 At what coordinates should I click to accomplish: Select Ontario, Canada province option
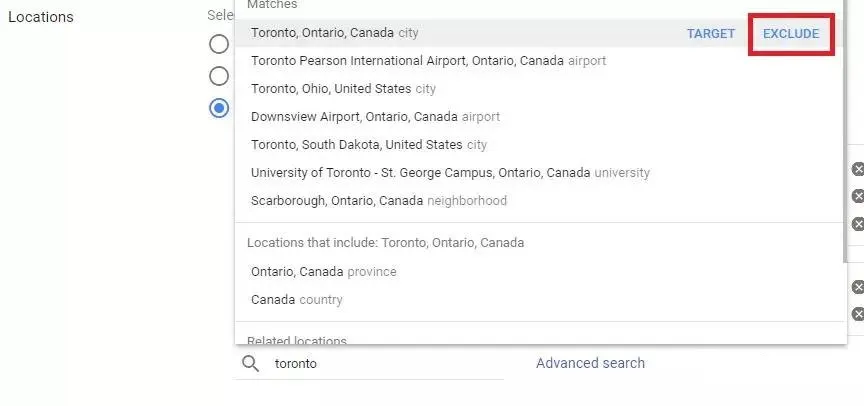point(323,272)
